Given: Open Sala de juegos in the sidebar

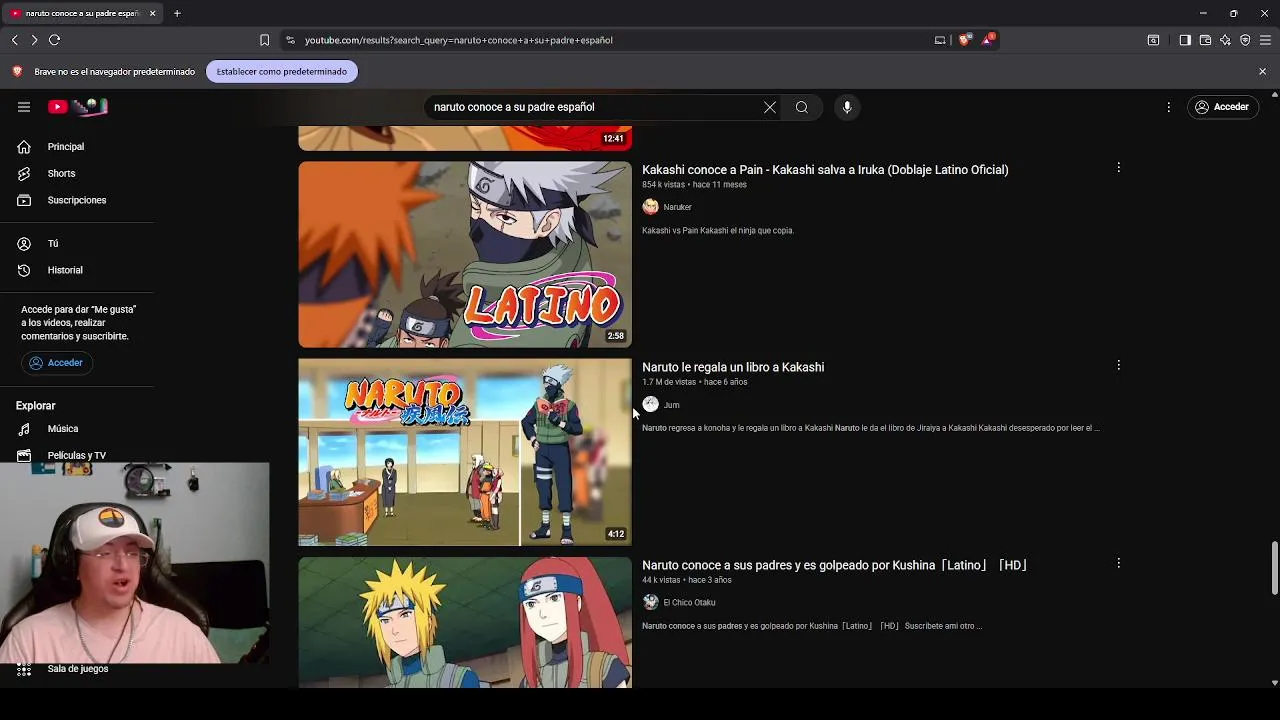Looking at the screenshot, I should click(x=77, y=669).
